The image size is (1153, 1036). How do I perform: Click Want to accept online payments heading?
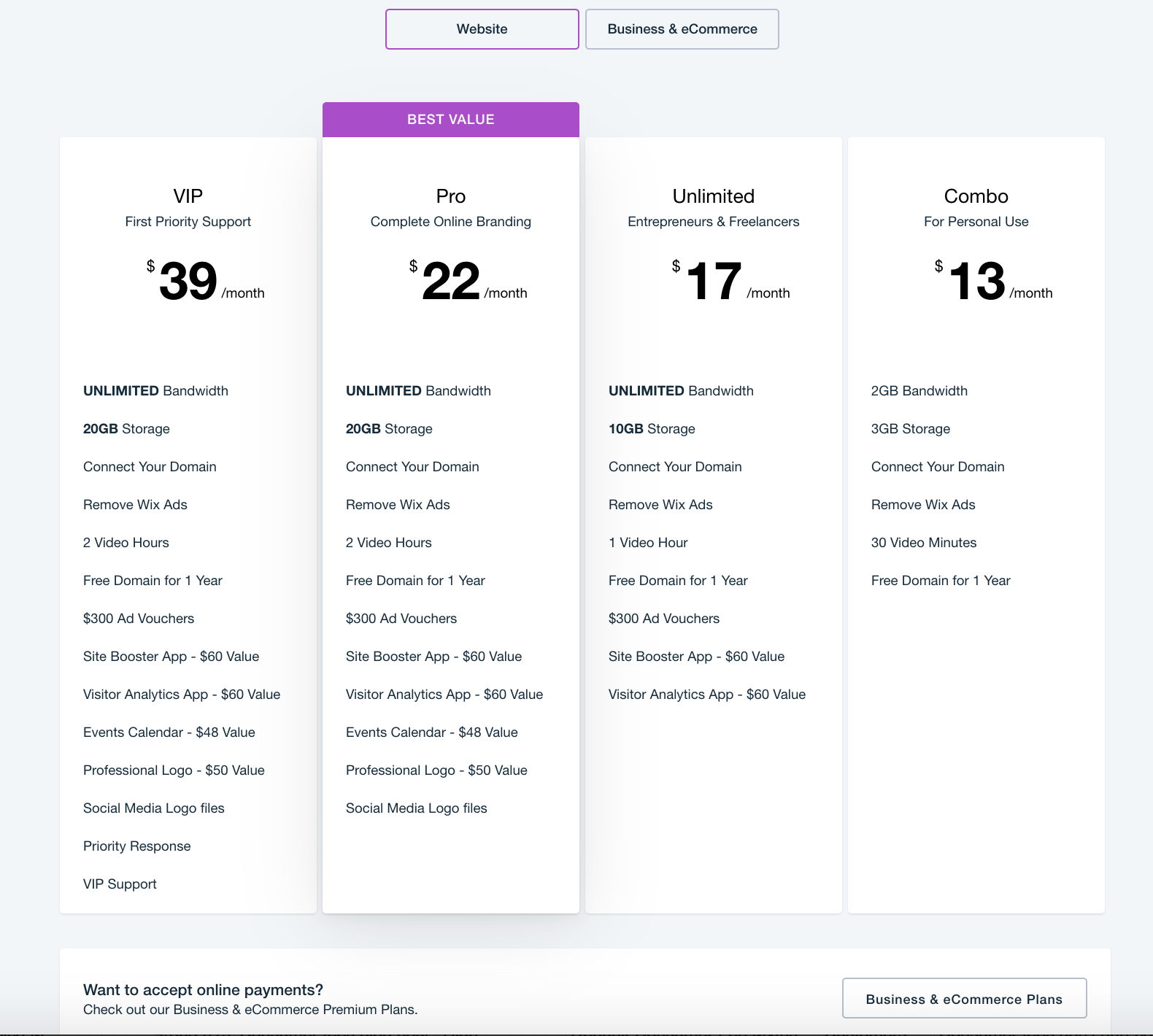point(203,990)
